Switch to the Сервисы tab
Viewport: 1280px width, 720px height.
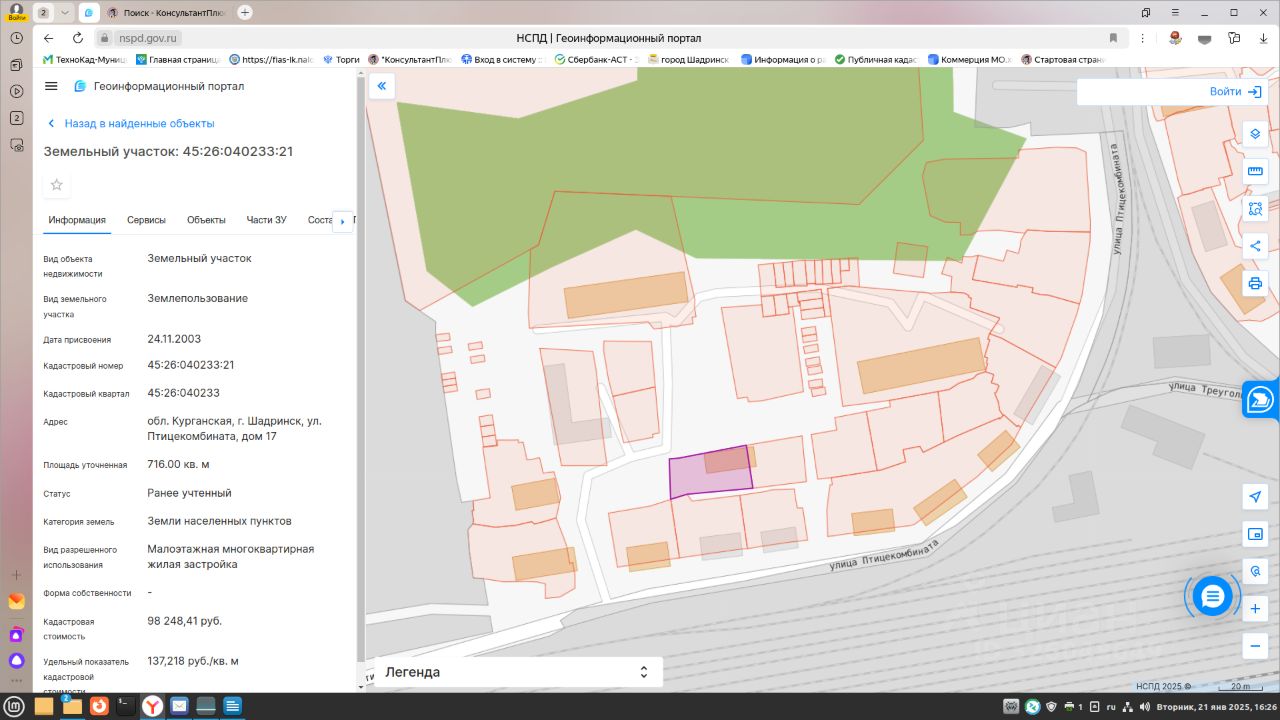(x=146, y=220)
